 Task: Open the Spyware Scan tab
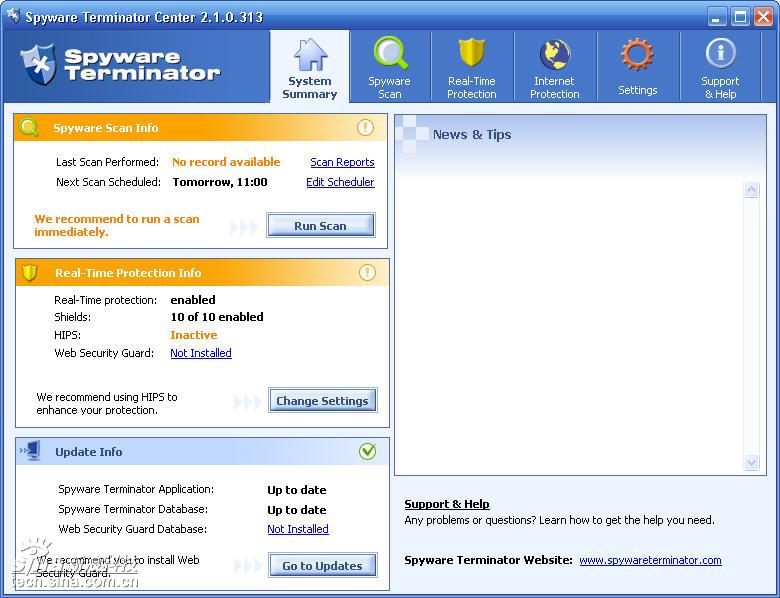point(390,67)
